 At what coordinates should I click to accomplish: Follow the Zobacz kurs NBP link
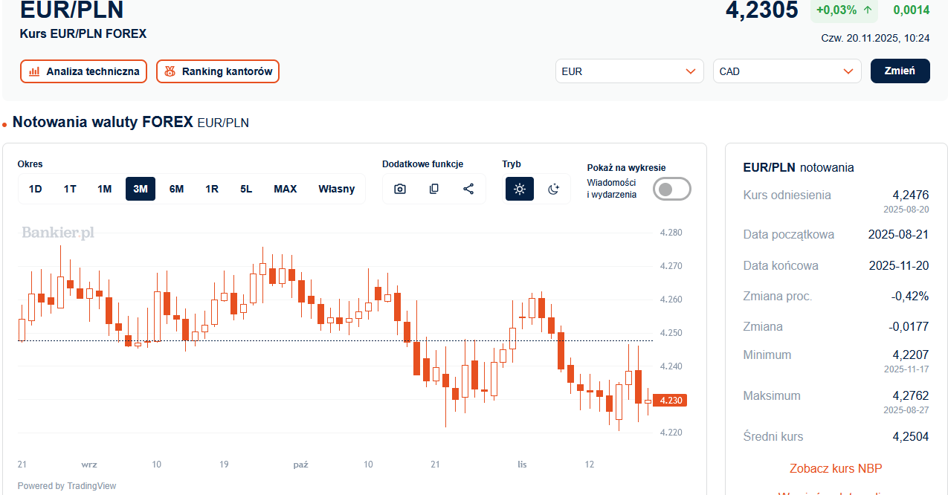pyautogui.click(x=836, y=468)
